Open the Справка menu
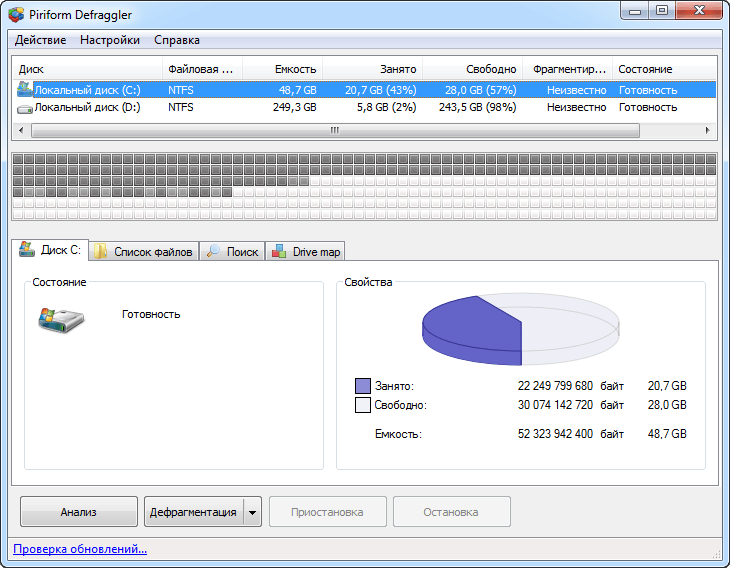 click(177, 40)
